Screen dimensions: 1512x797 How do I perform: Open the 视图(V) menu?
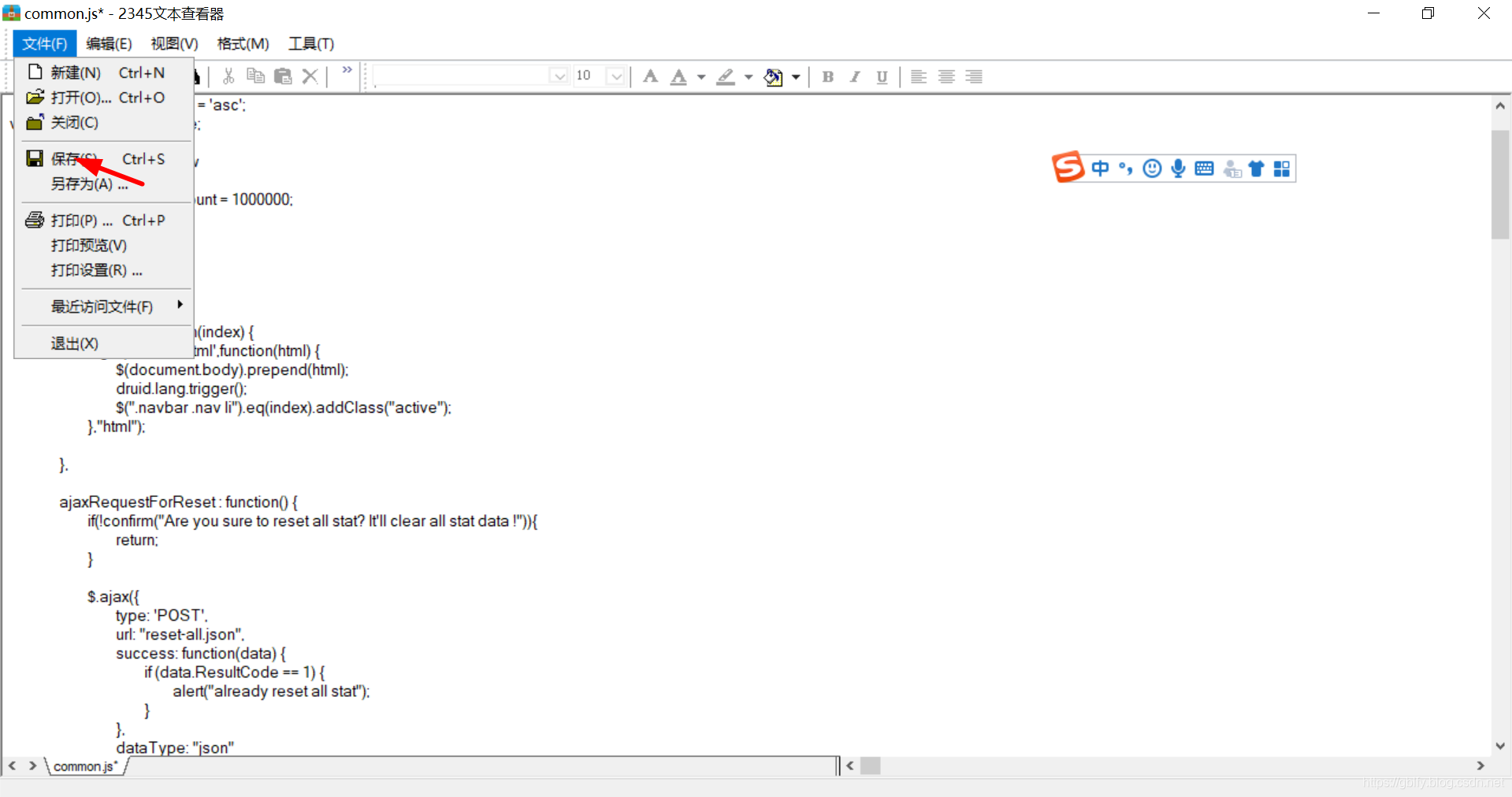[x=174, y=43]
